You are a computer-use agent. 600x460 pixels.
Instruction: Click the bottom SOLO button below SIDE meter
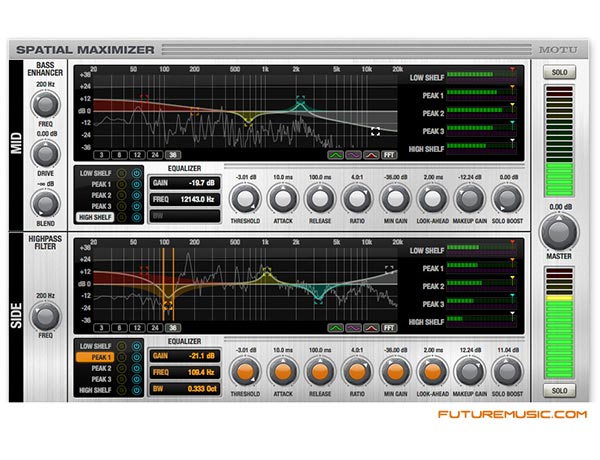point(559,391)
